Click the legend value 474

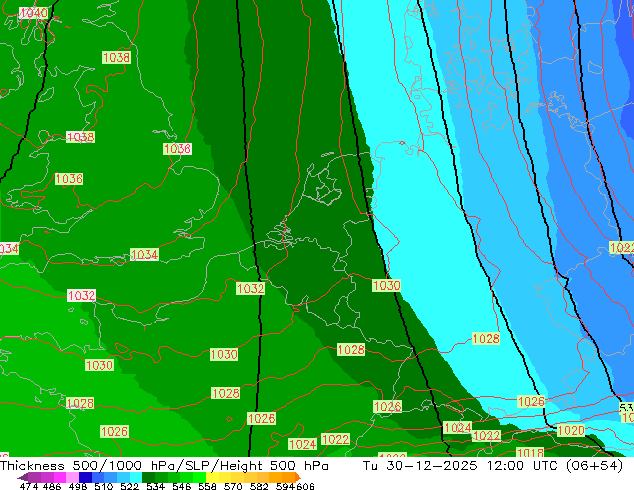pos(29,486)
